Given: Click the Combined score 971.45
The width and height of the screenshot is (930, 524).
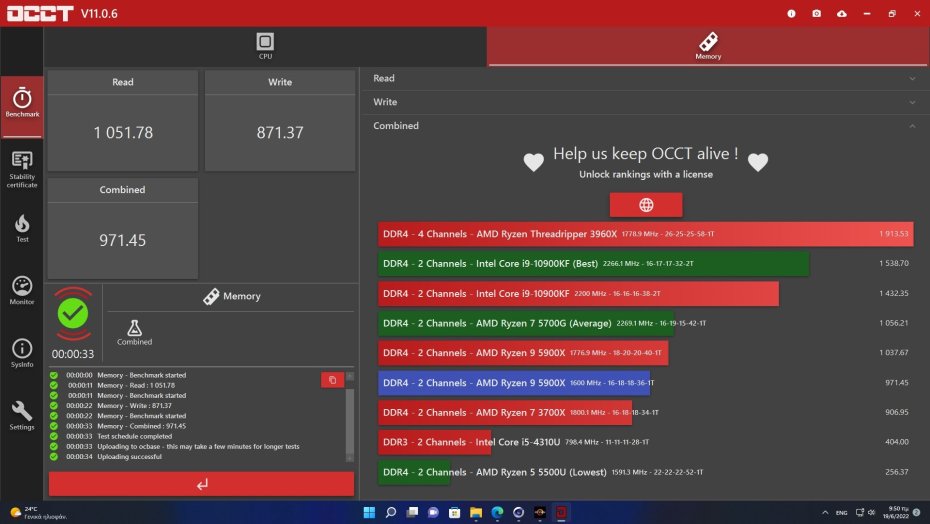Looking at the screenshot, I should point(122,240).
